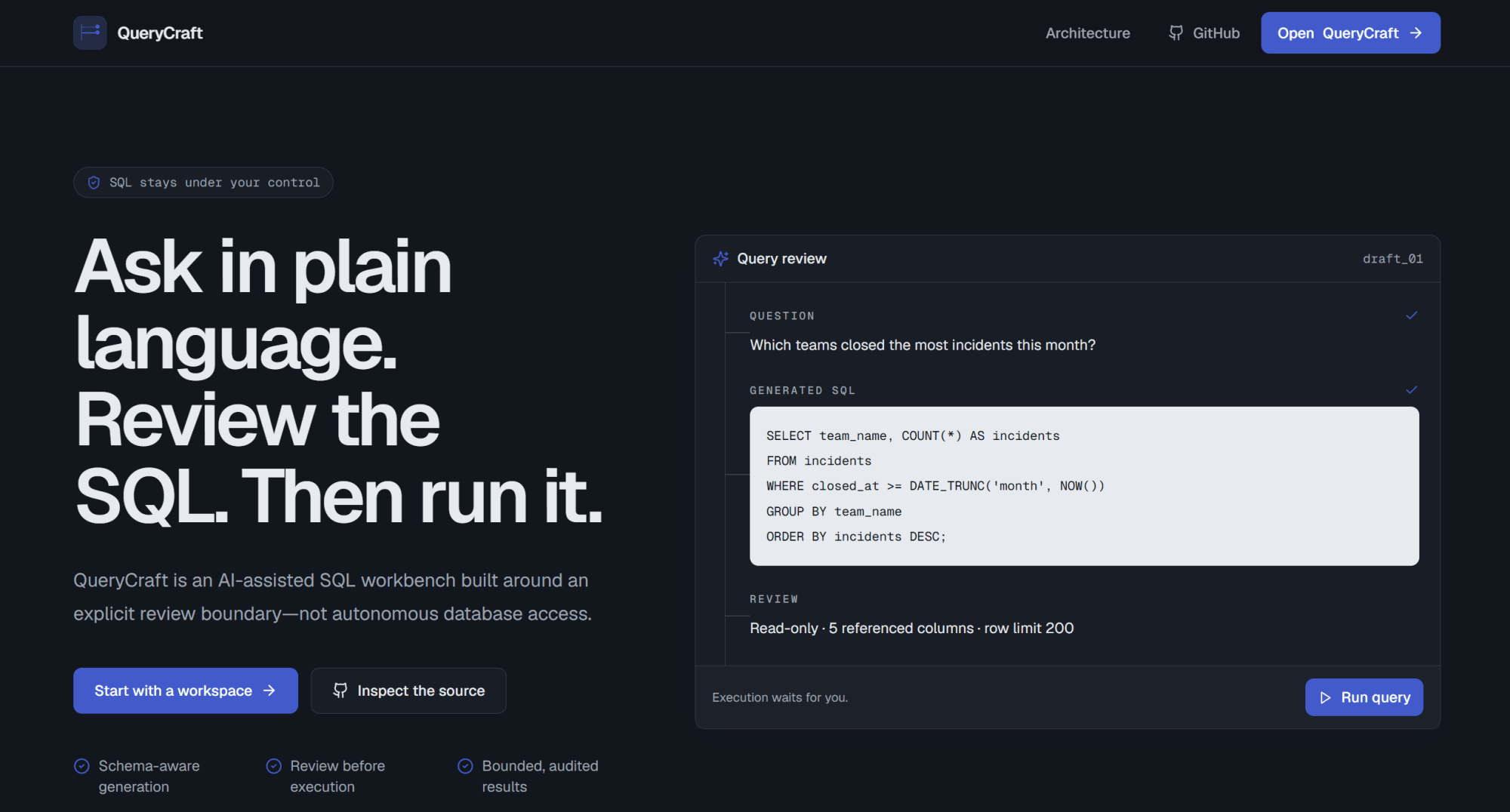Click the 'Ask in plain language' headline
The width and height of the screenshot is (1510, 812).
click(340, 381)
